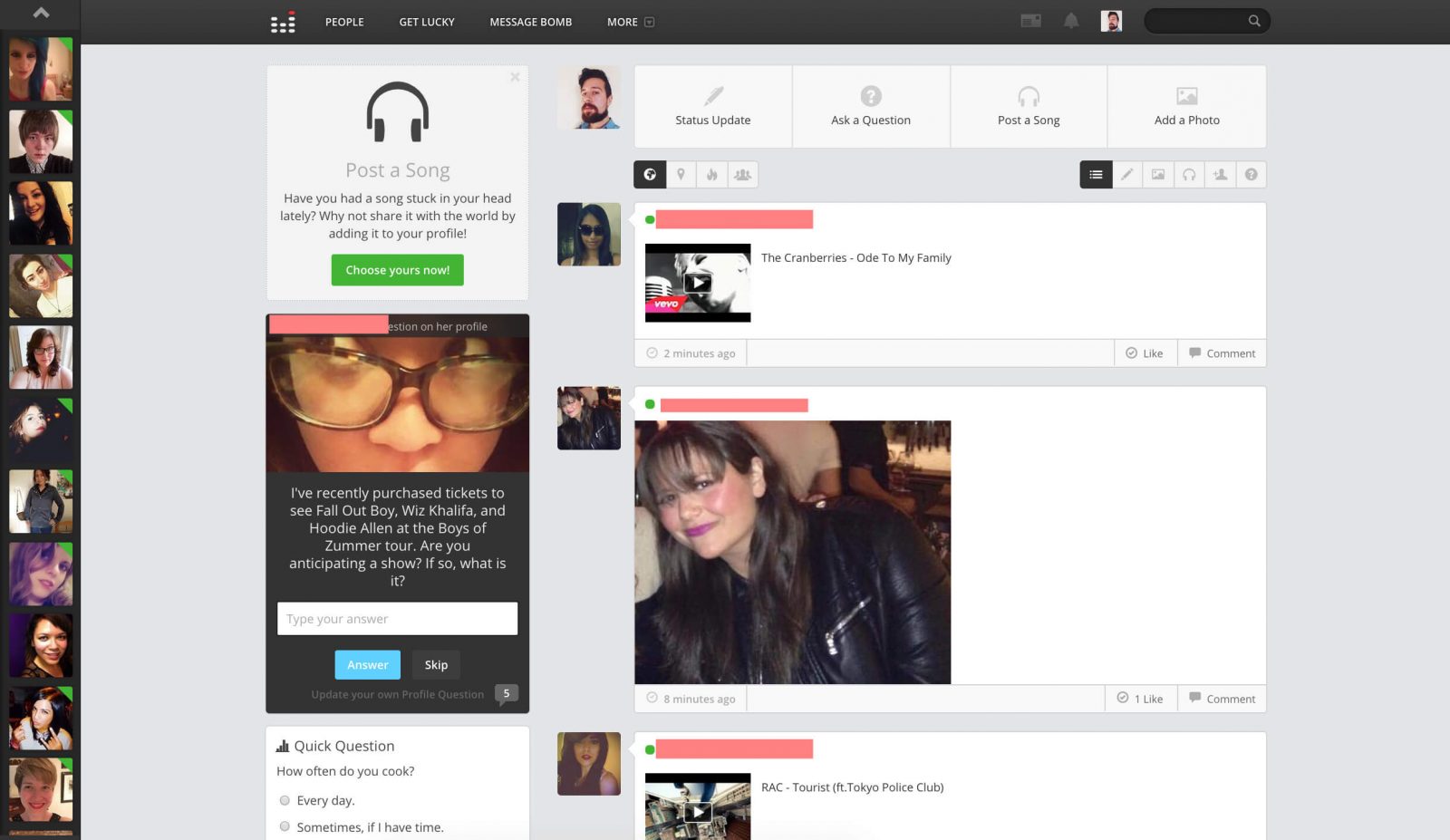Filter feed to friends with group icon
The height and width of the screenshot is (840, 1450).
742,174
